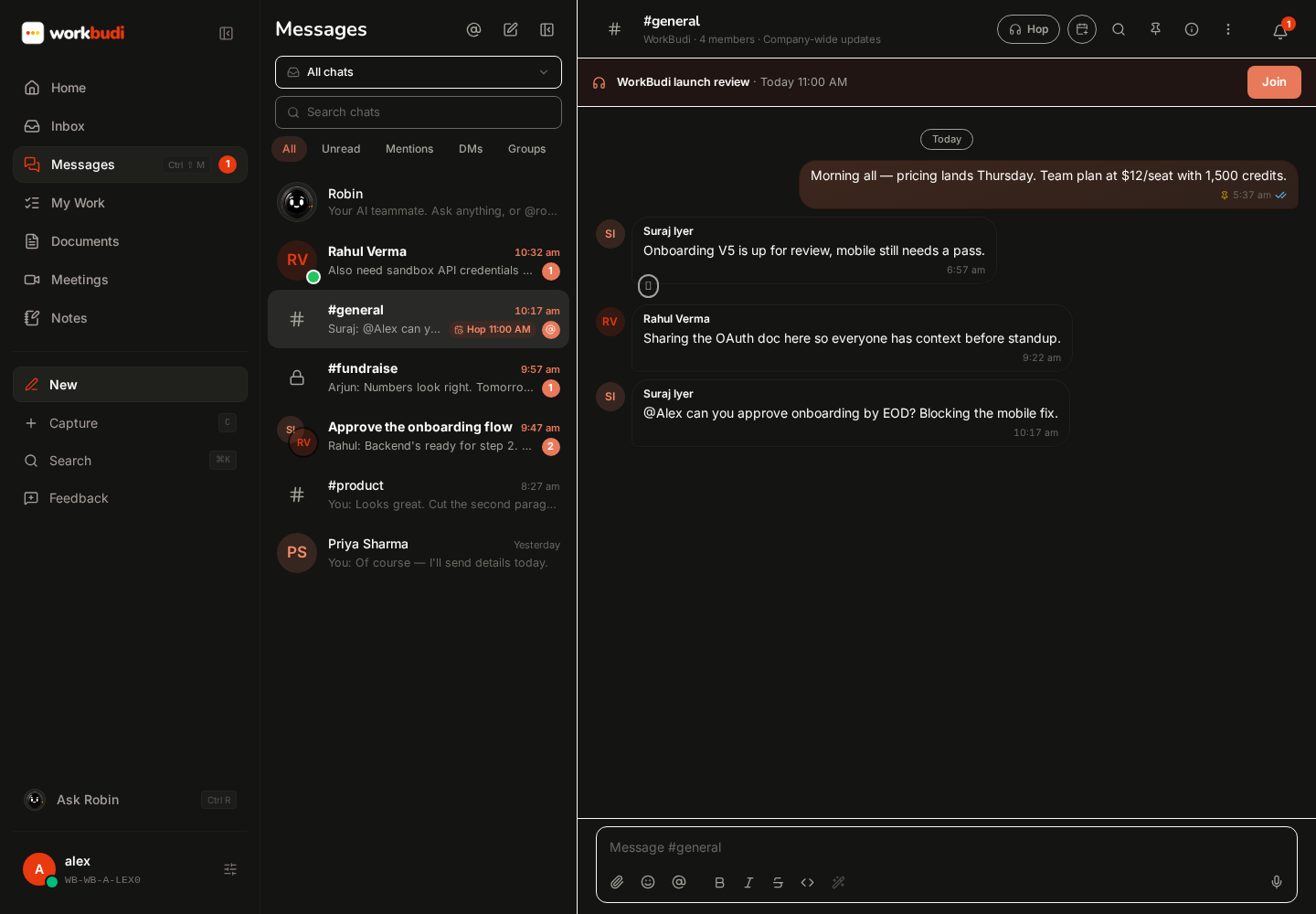Select the Mentions filter tab
This screenshot has height=914, width=1316.
pos(409,149)
